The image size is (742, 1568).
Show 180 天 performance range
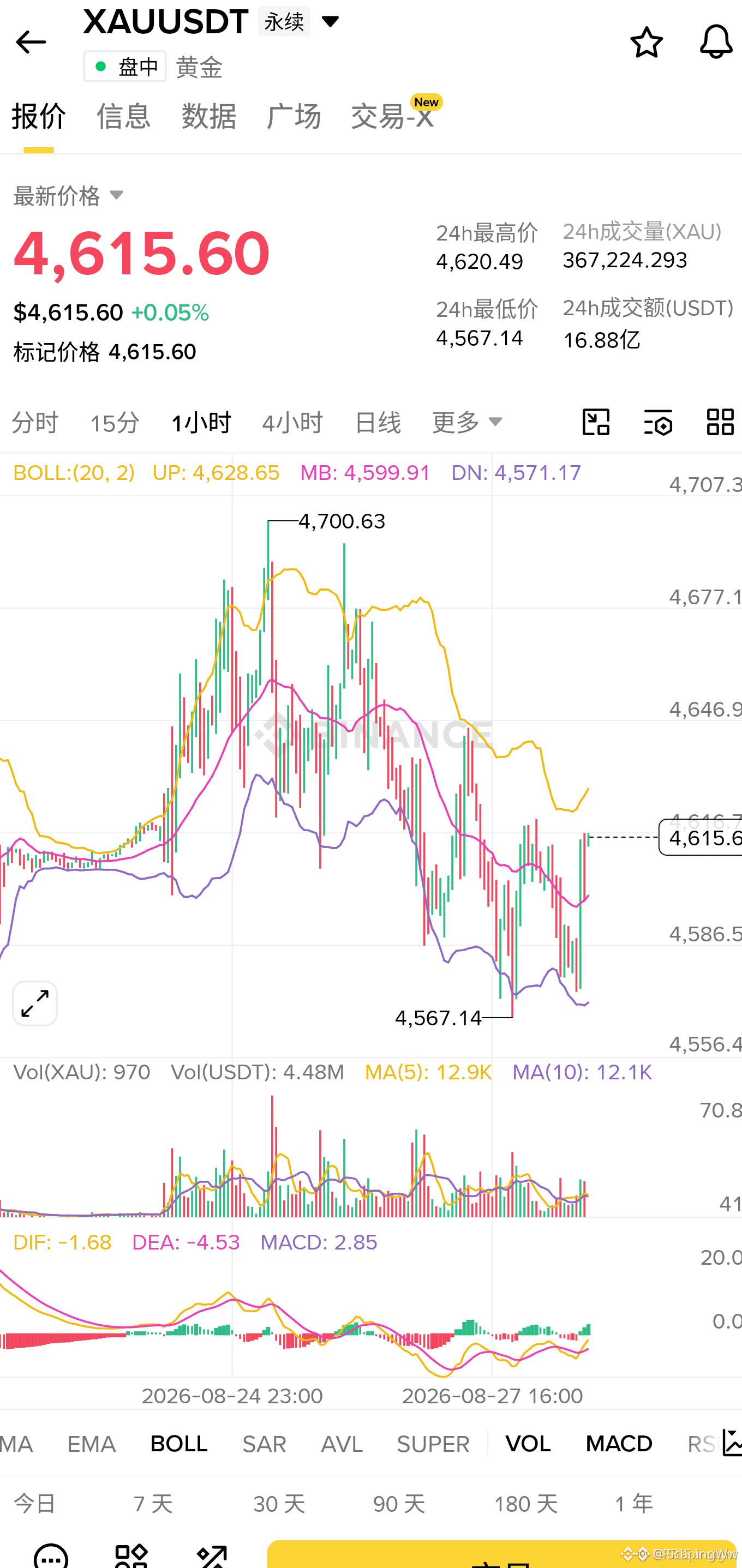coord(526,1504)
